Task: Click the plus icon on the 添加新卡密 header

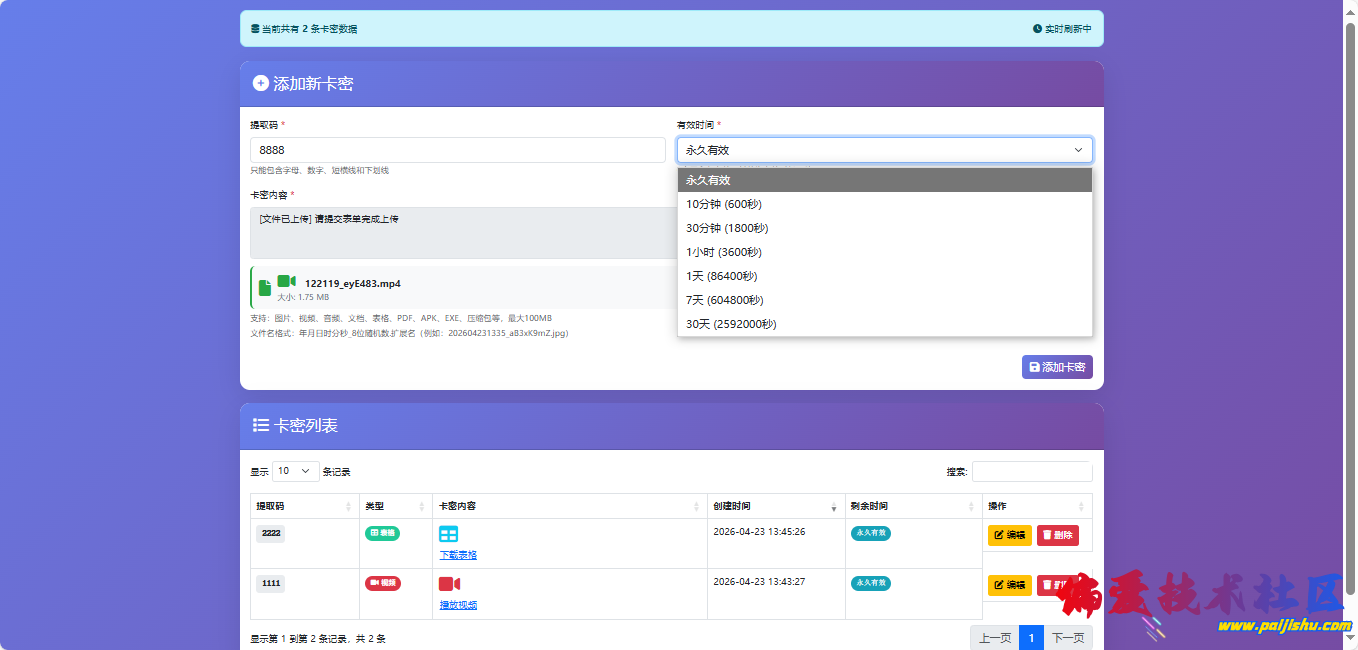Action: 260,83
